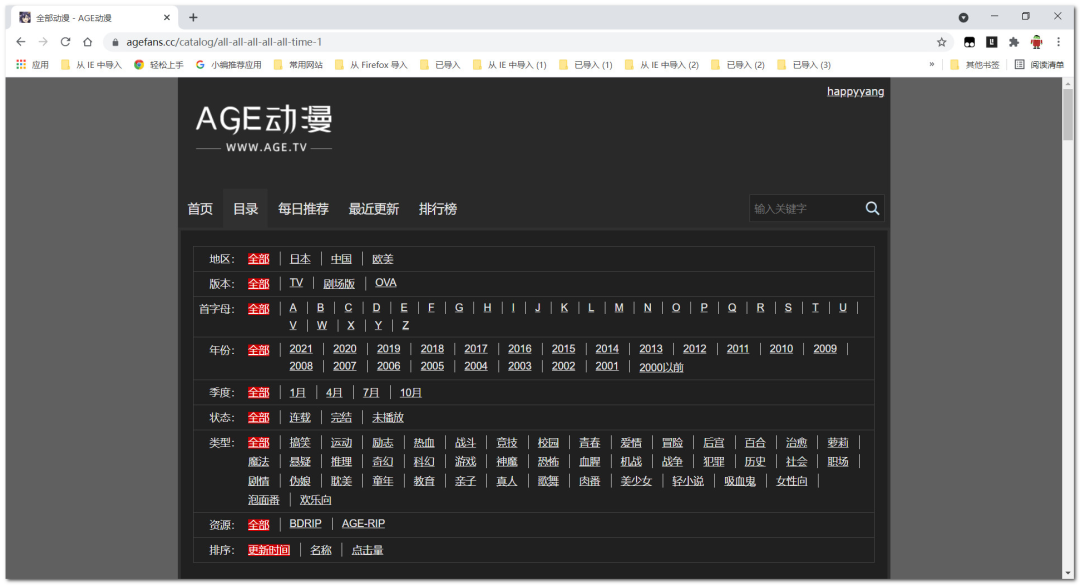The width and height of the screenshot is (1080, 585).
Task: Open the Chrome extensions puzzle icon
Action: point(1014,42)
